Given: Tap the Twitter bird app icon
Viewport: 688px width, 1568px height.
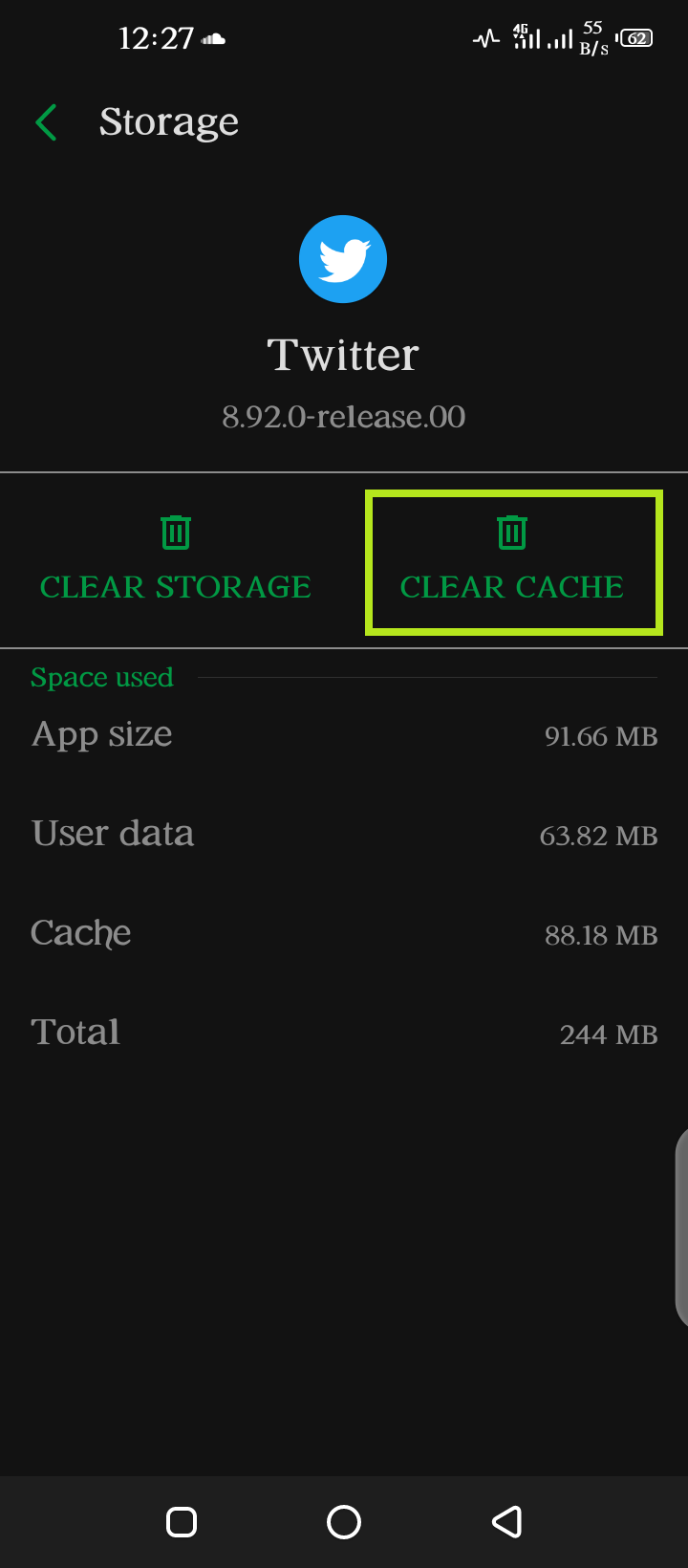Looking at the screenshot, I should [x=343, y=258].
